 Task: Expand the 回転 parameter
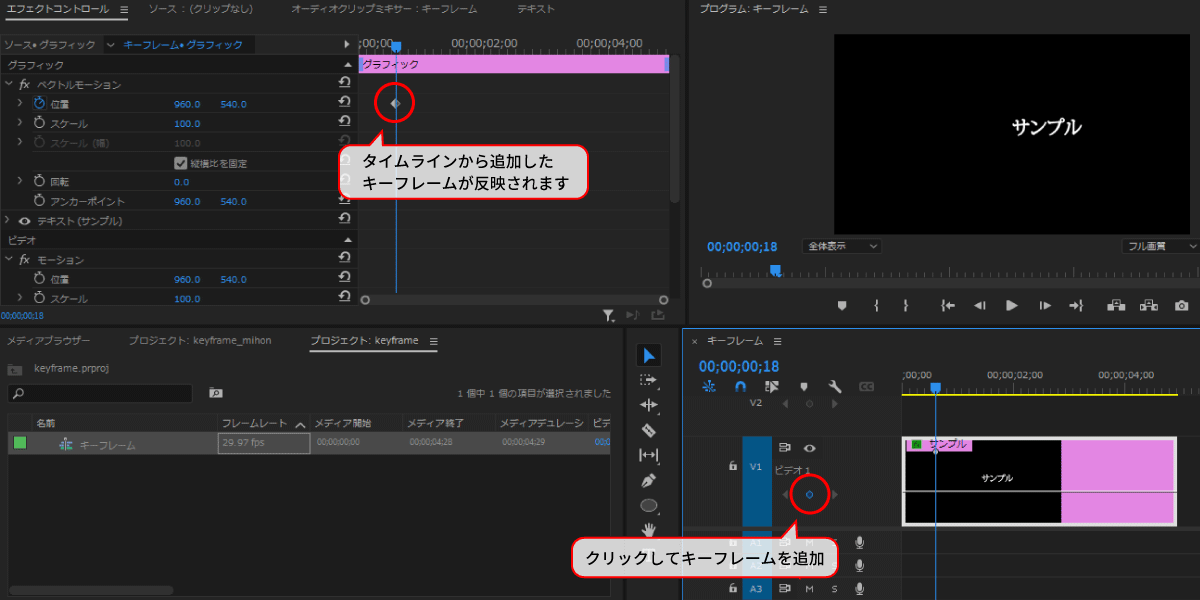20,182
